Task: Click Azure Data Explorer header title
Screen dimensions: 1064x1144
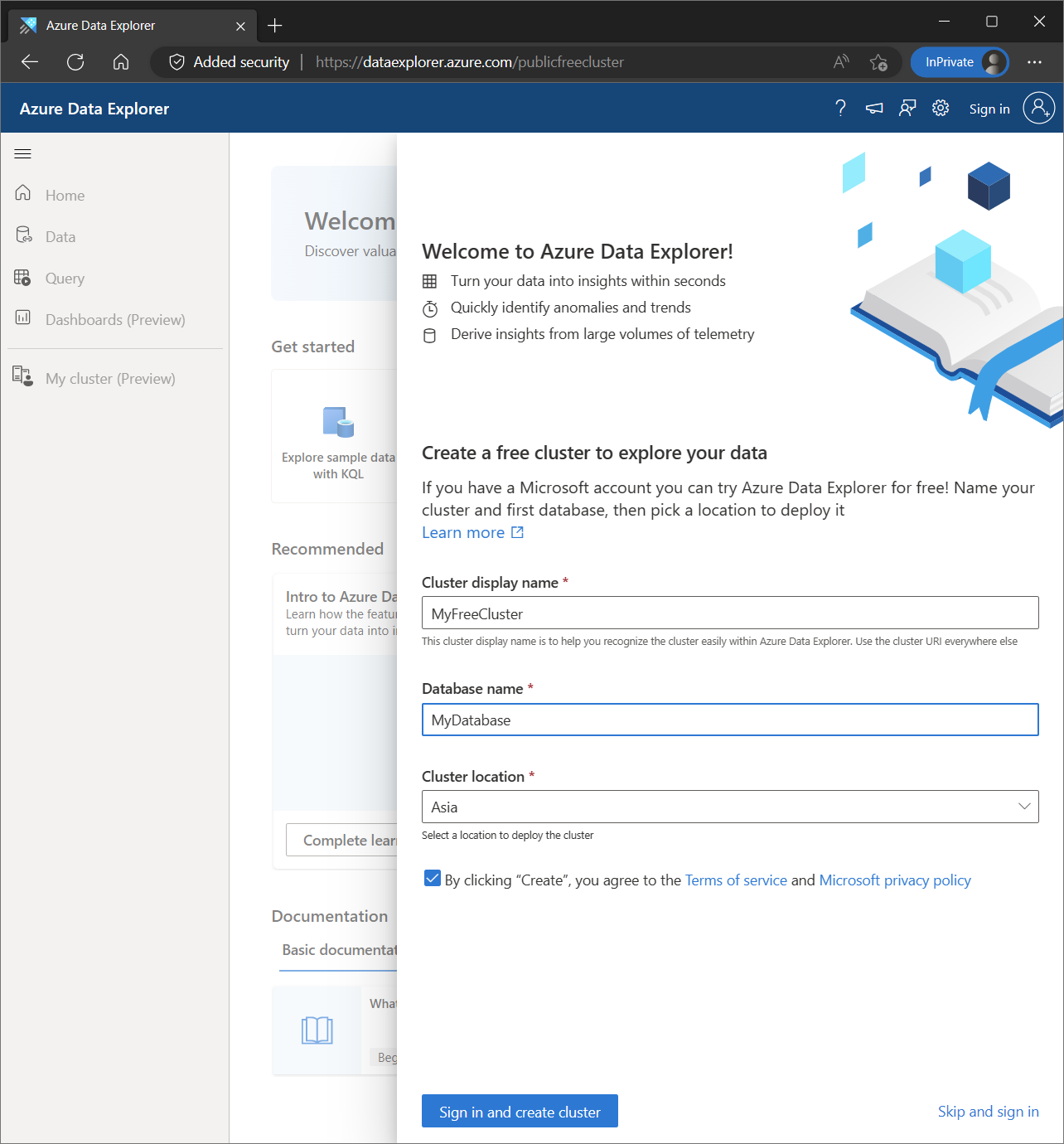Action: click(94, 109)
